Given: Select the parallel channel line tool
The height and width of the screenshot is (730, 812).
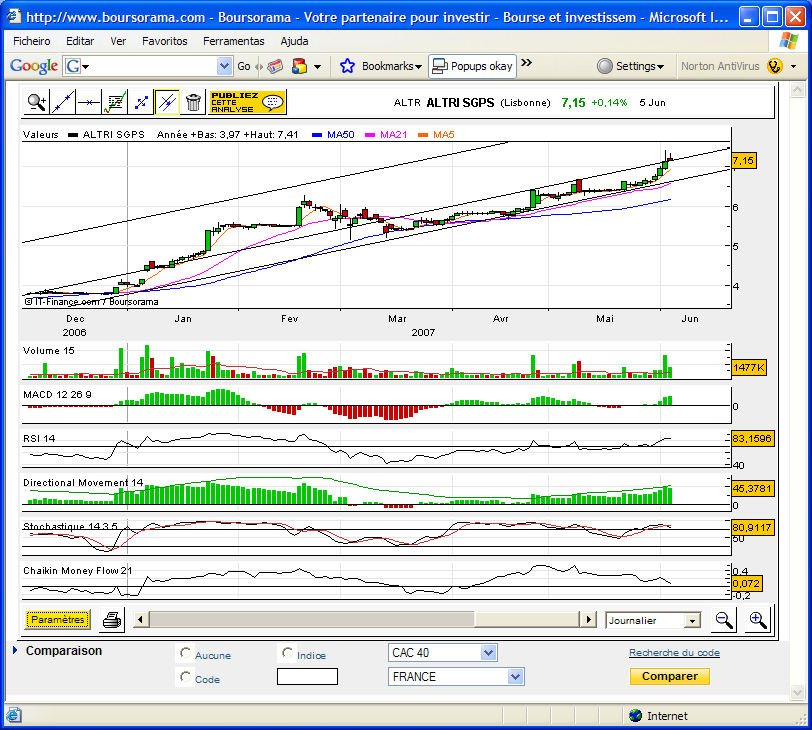Looking at the screenshot, I should coord(167,102).
